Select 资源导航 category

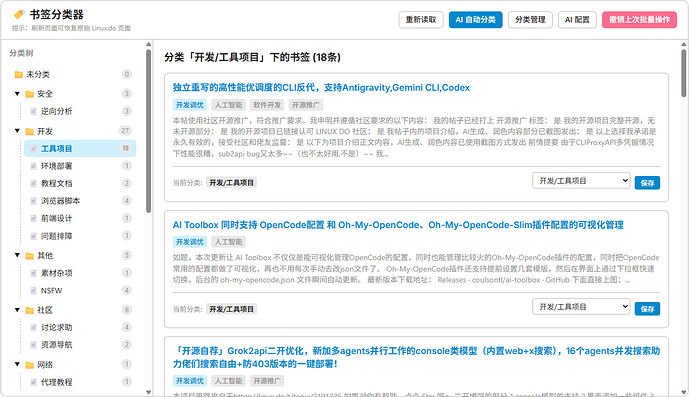[x=80, y=345]
